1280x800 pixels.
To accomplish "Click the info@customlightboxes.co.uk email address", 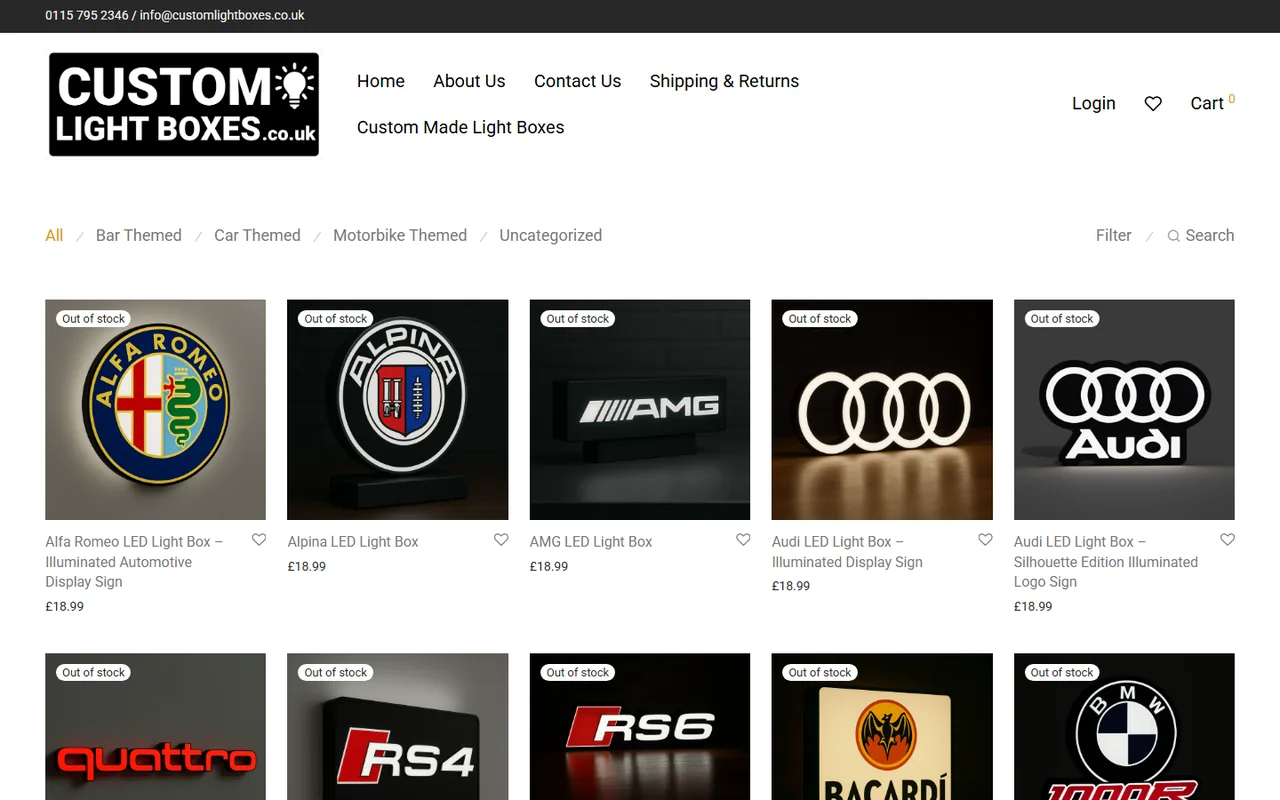I will coord(222,15).
